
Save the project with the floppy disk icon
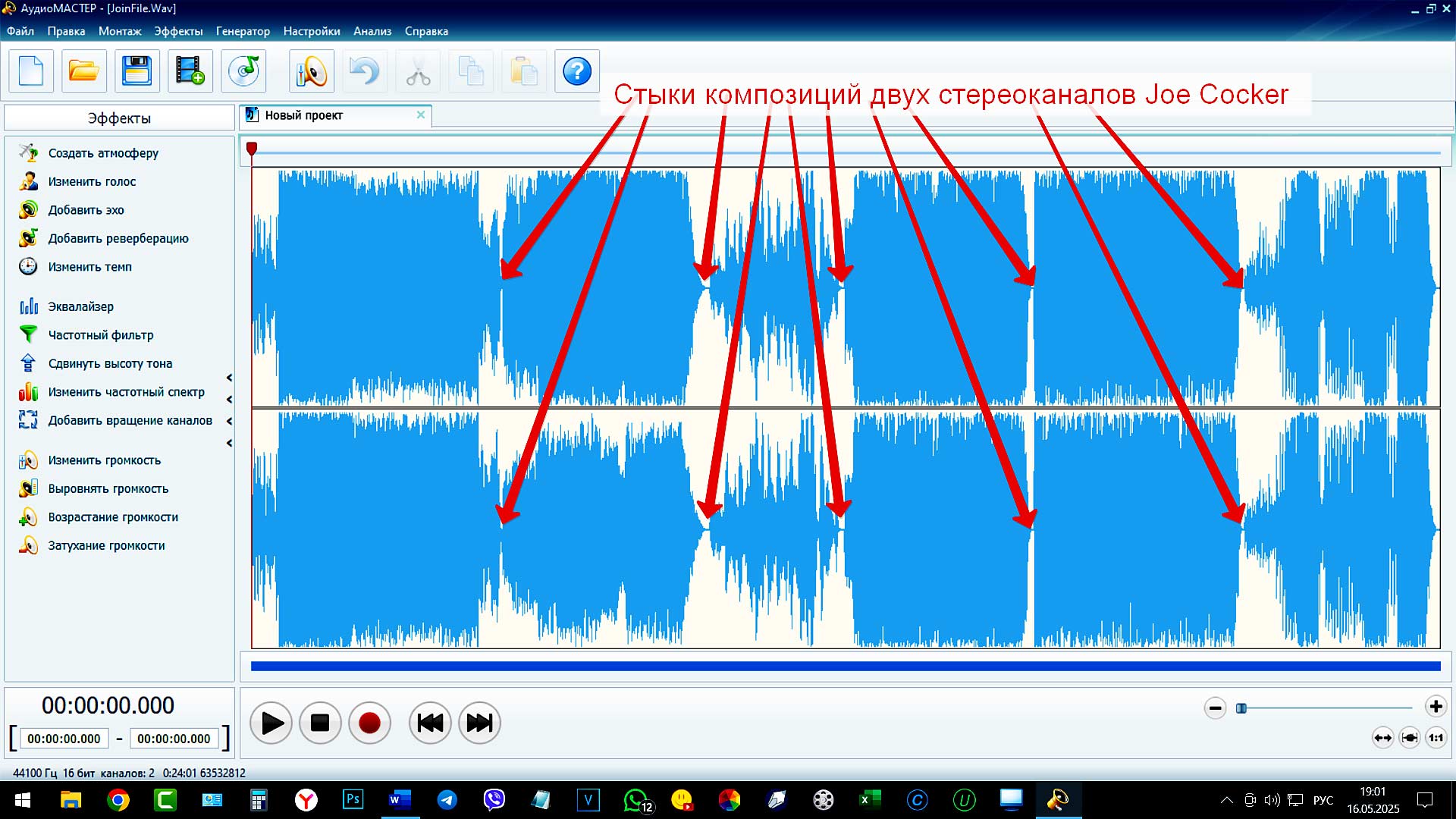(137, 71)
